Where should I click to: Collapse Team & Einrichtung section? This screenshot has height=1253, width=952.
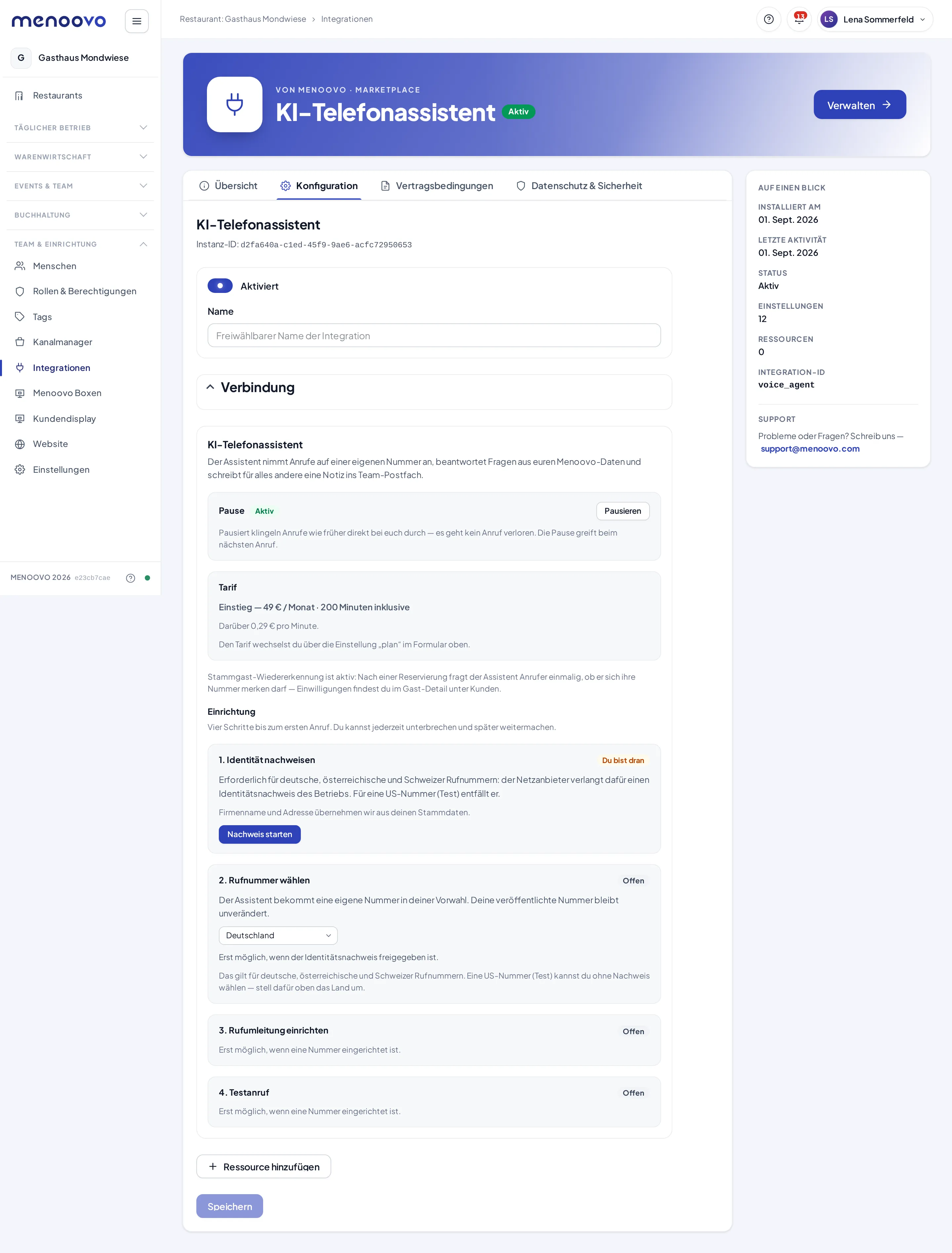[80, 244]
